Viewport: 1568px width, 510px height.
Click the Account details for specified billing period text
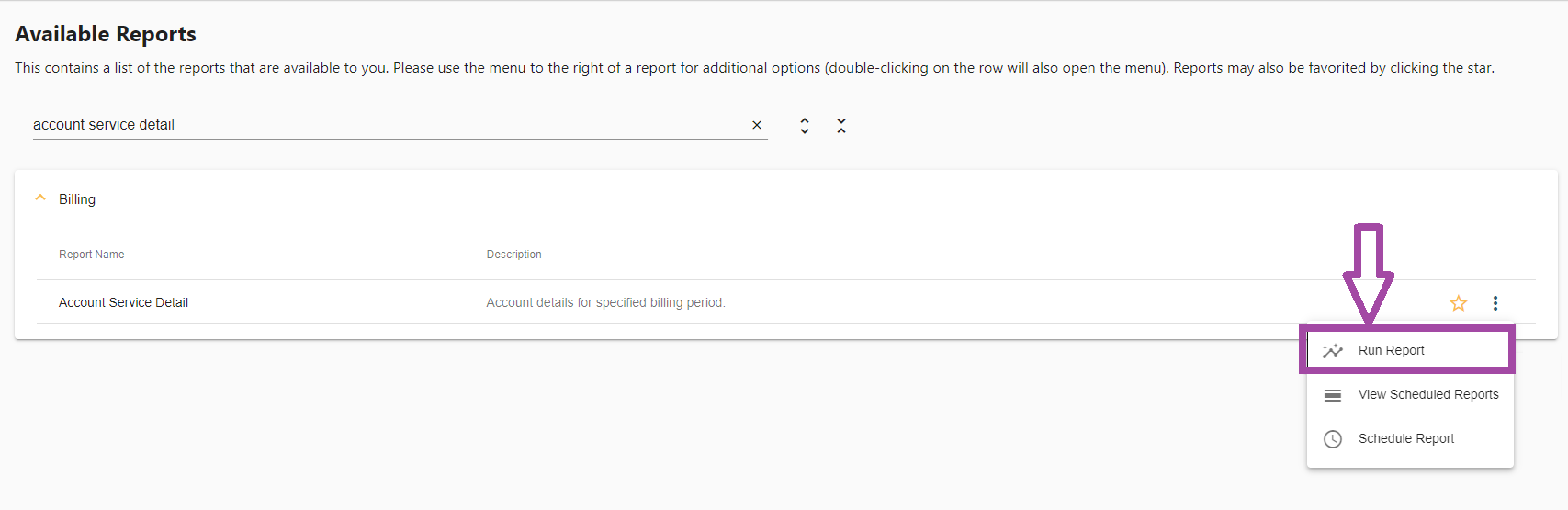(x=605, y=302)
